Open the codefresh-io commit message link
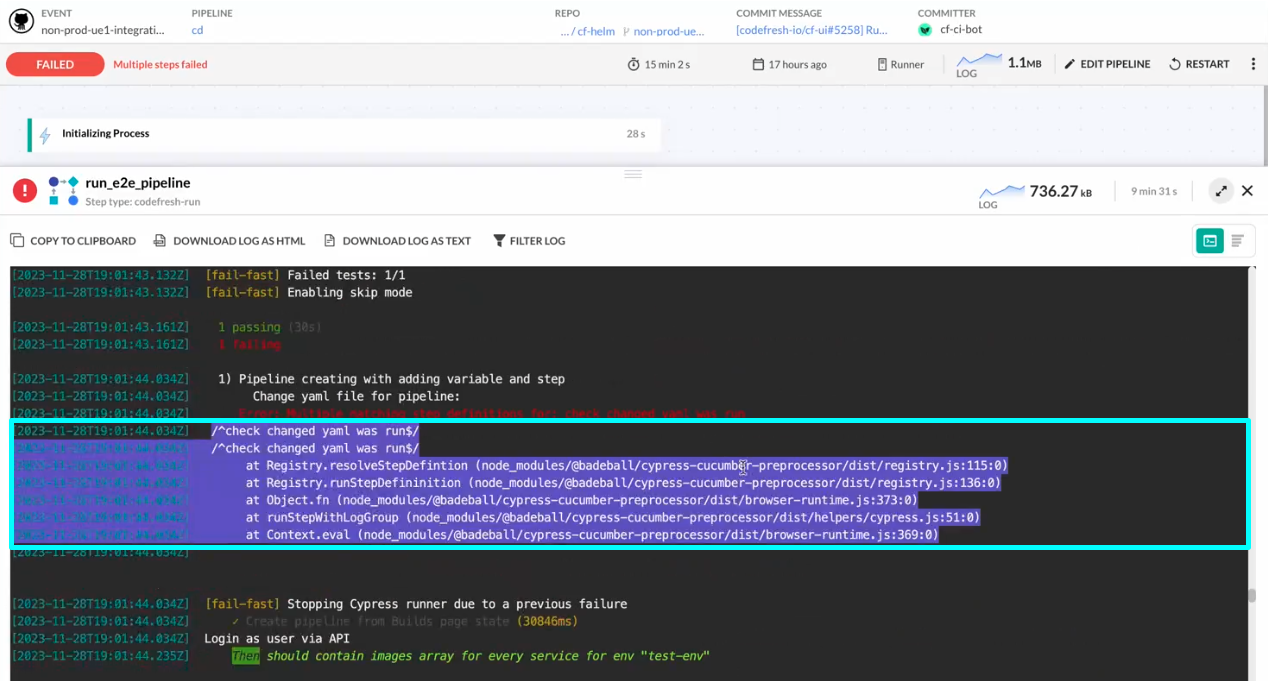Screen dimensions: 1268x681 click(811, 30)
